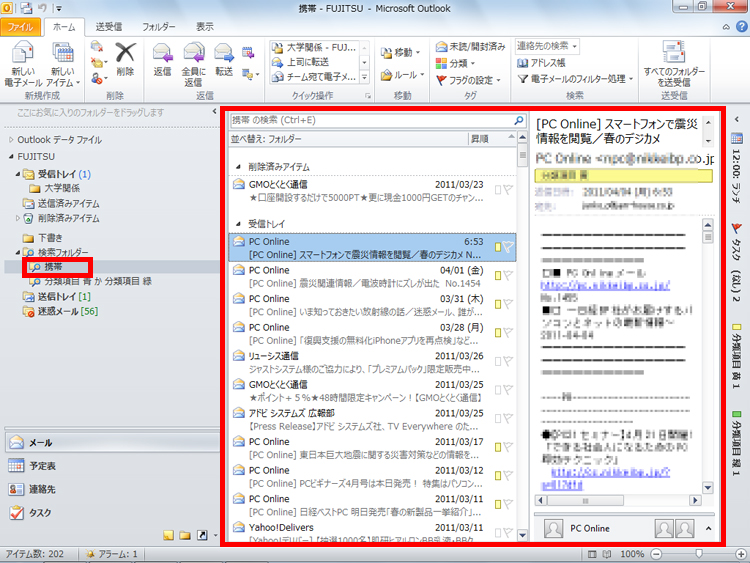Expand the Outlook データ ファイル tree node

(11, 140)
